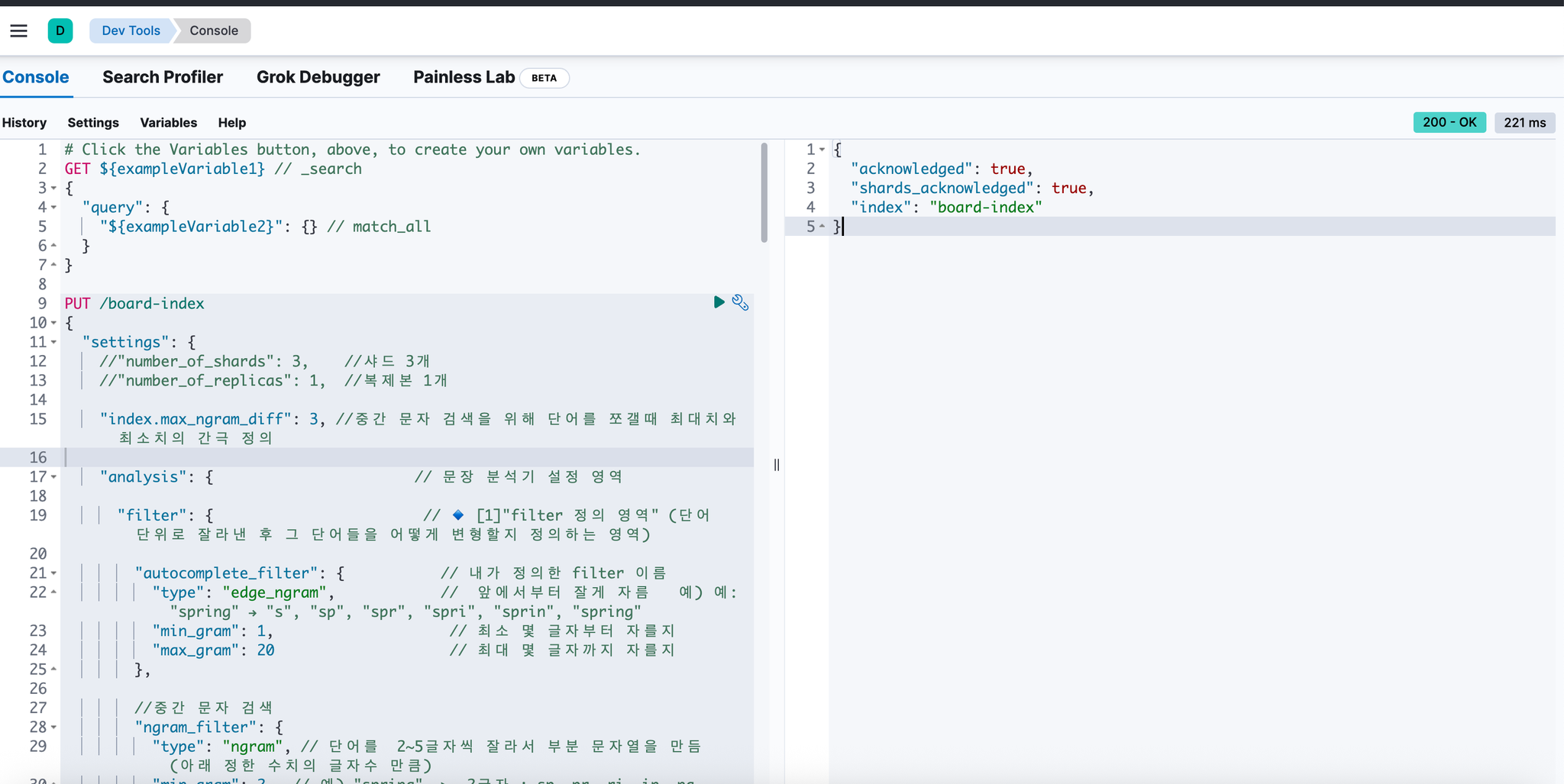Viewport: 1564px width, 784px height.
Task: Place cursor on empty line 16
Action: pos(407,457)
